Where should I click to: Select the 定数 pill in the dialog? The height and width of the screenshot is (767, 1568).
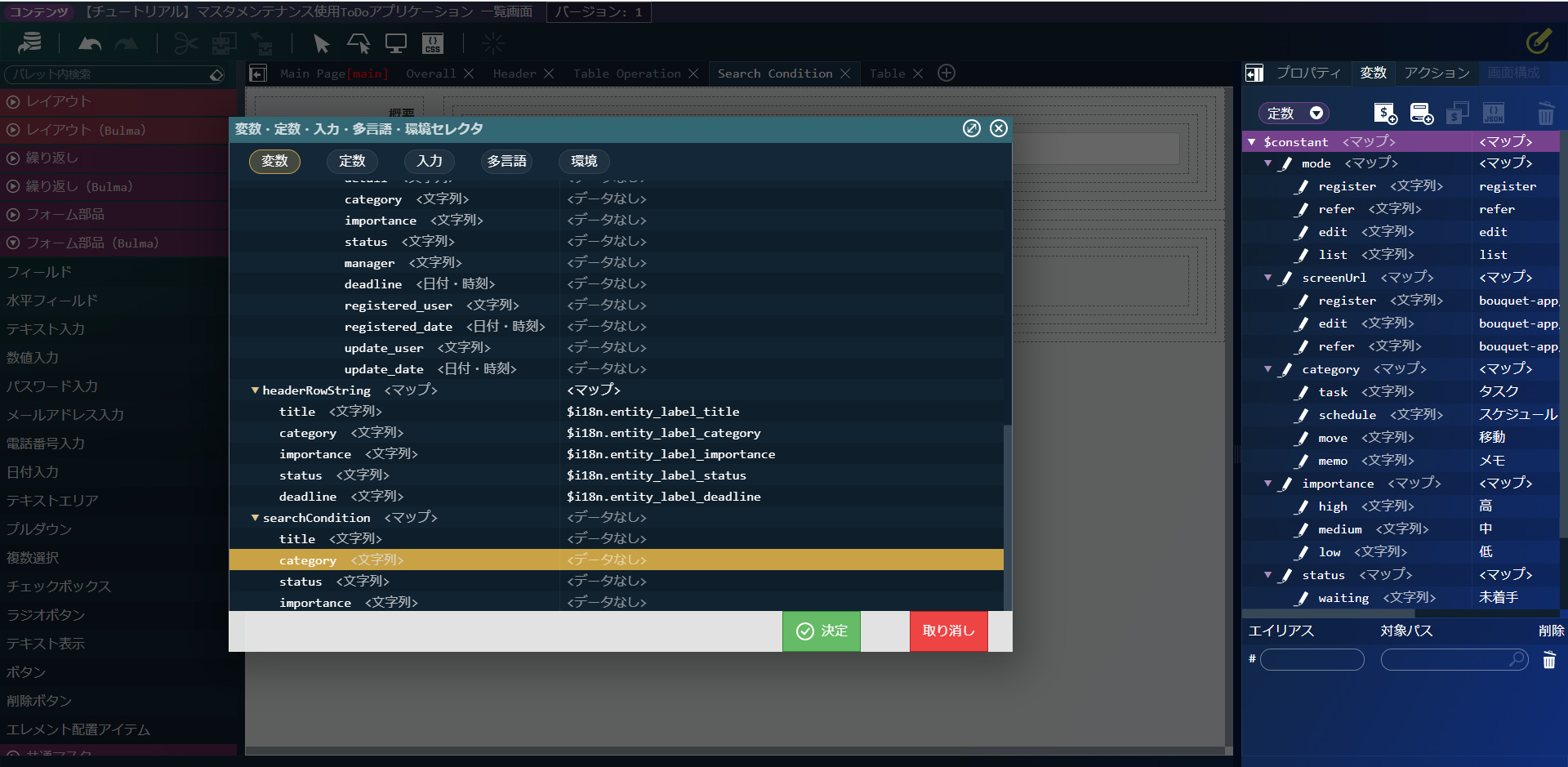point(352,161)
